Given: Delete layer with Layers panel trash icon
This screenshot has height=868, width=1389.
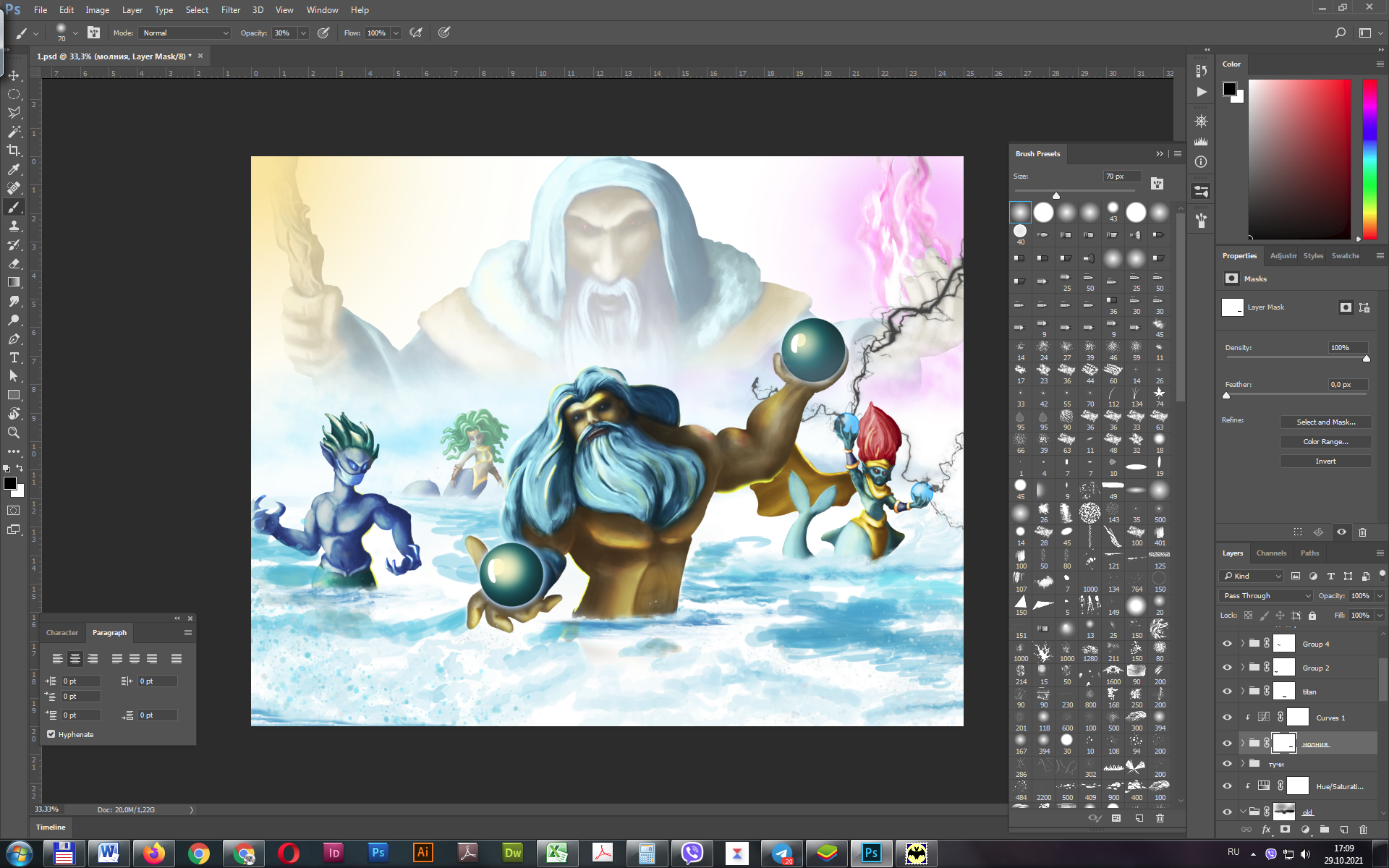Looking at the screenshot, I should tap(1363, 830).
